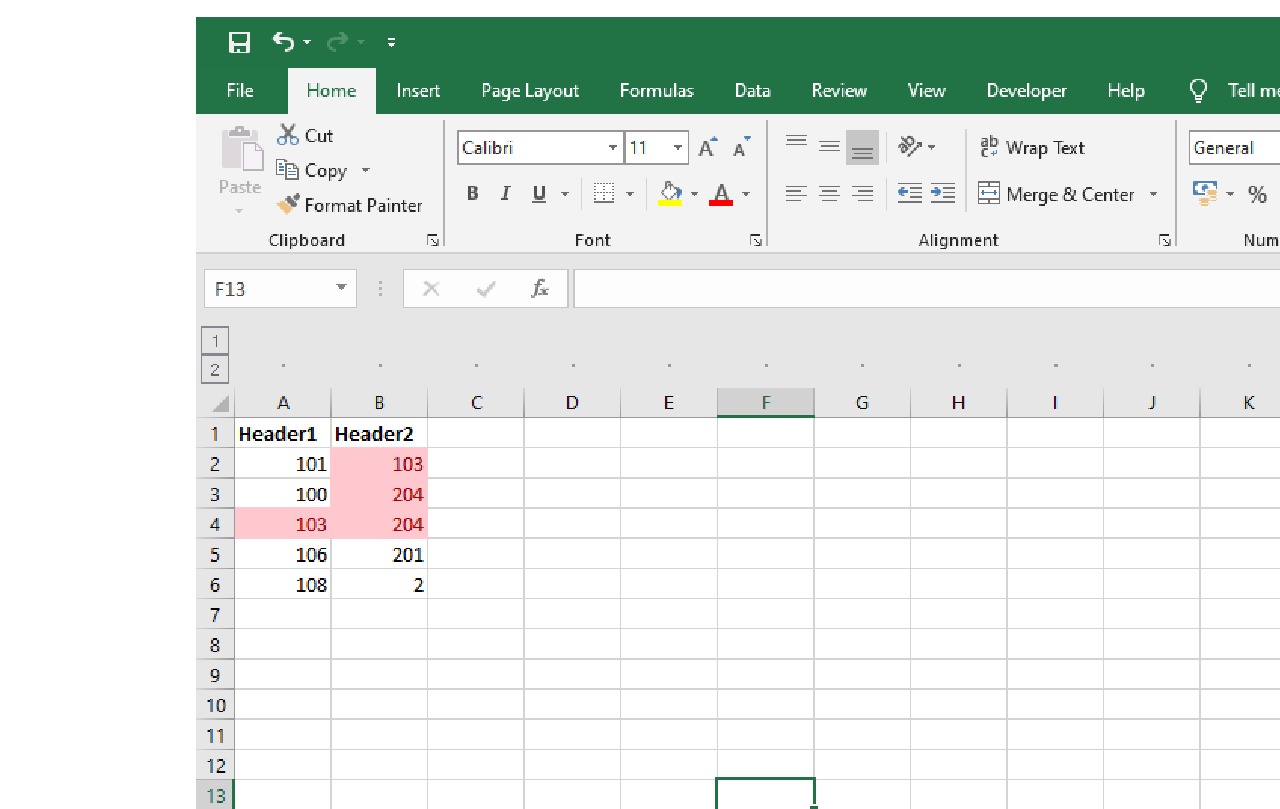Screen dimensions: 1280x809
Task: Click the Undo arrow icon
Action: [283, 42]
